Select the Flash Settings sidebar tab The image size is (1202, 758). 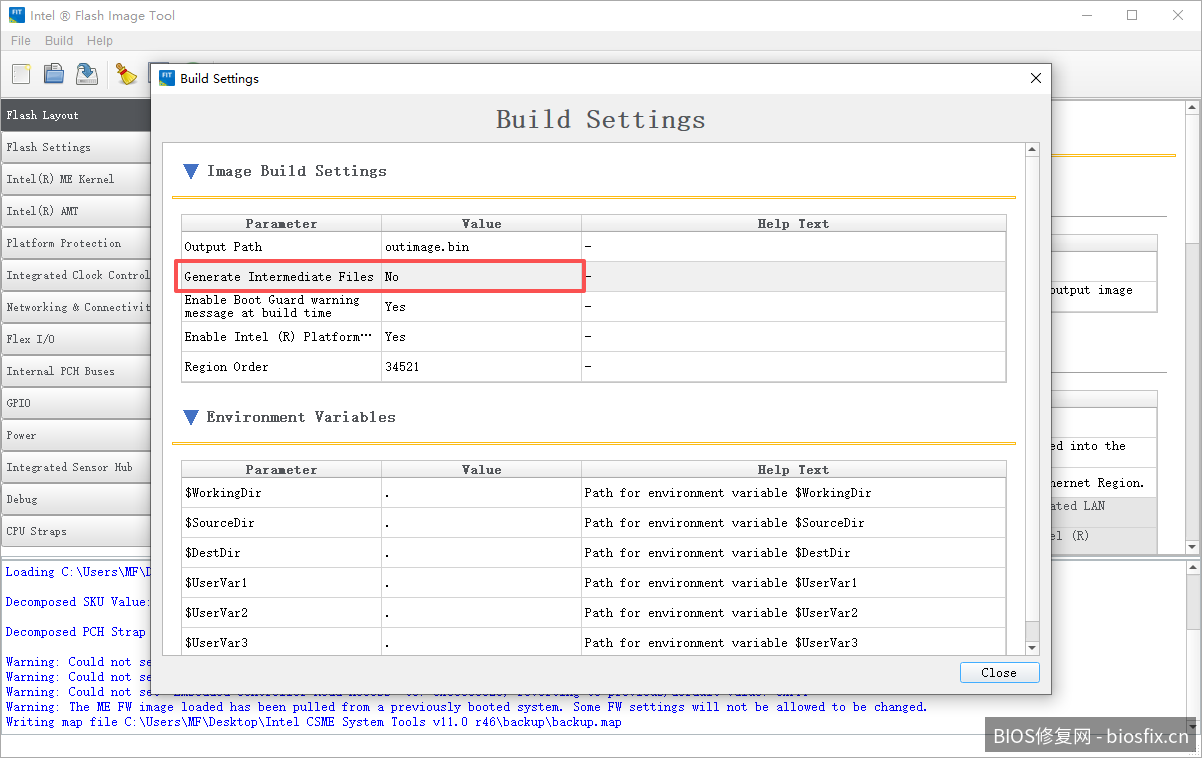tap(75, 147)
